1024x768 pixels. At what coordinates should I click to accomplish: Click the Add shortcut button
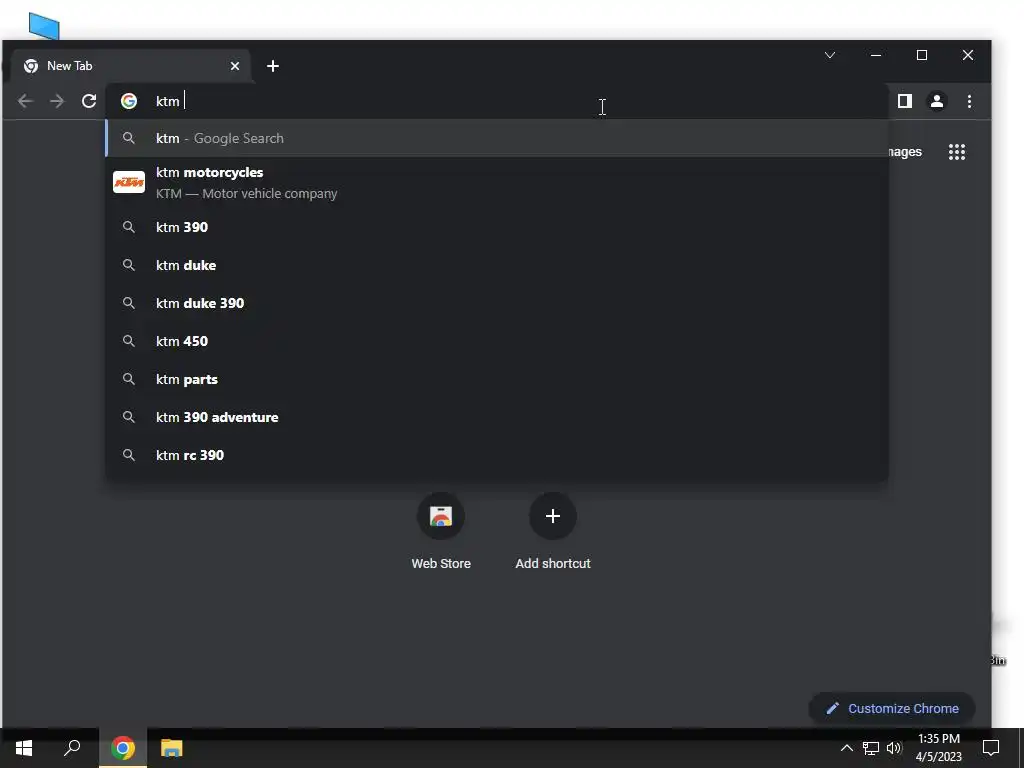pyautogui.click(x=552, y=532)
